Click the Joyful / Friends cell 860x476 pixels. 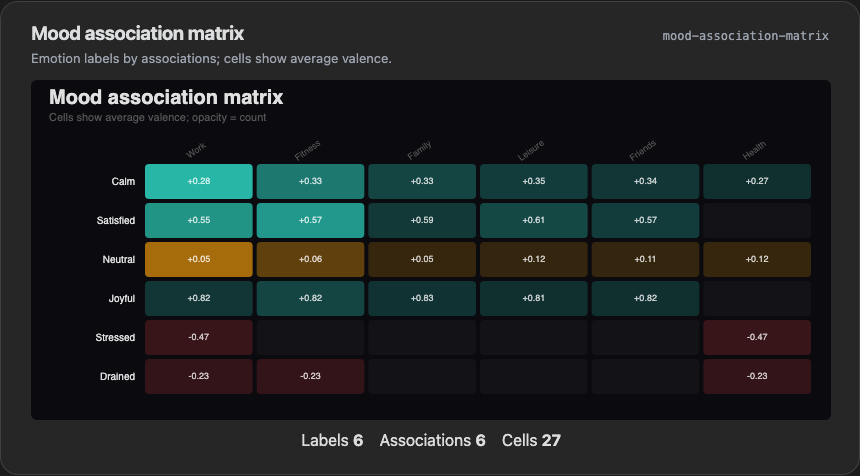click(645, 298)
